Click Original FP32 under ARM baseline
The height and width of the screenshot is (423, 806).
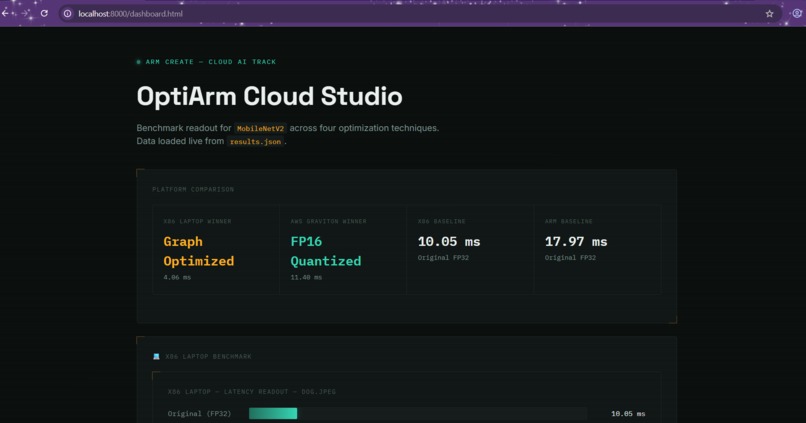coord(570,258)
